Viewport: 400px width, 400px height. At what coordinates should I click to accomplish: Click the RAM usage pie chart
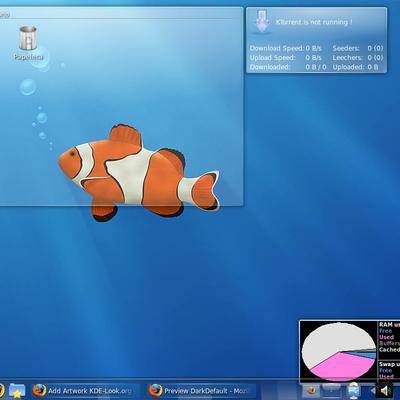click(x=339, y=352)
